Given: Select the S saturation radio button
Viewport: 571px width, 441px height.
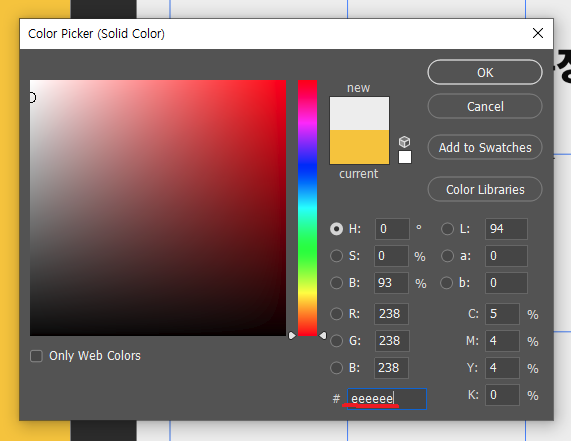Looking at the screenshot, I should pyautogui.click(x=336, y=256).
